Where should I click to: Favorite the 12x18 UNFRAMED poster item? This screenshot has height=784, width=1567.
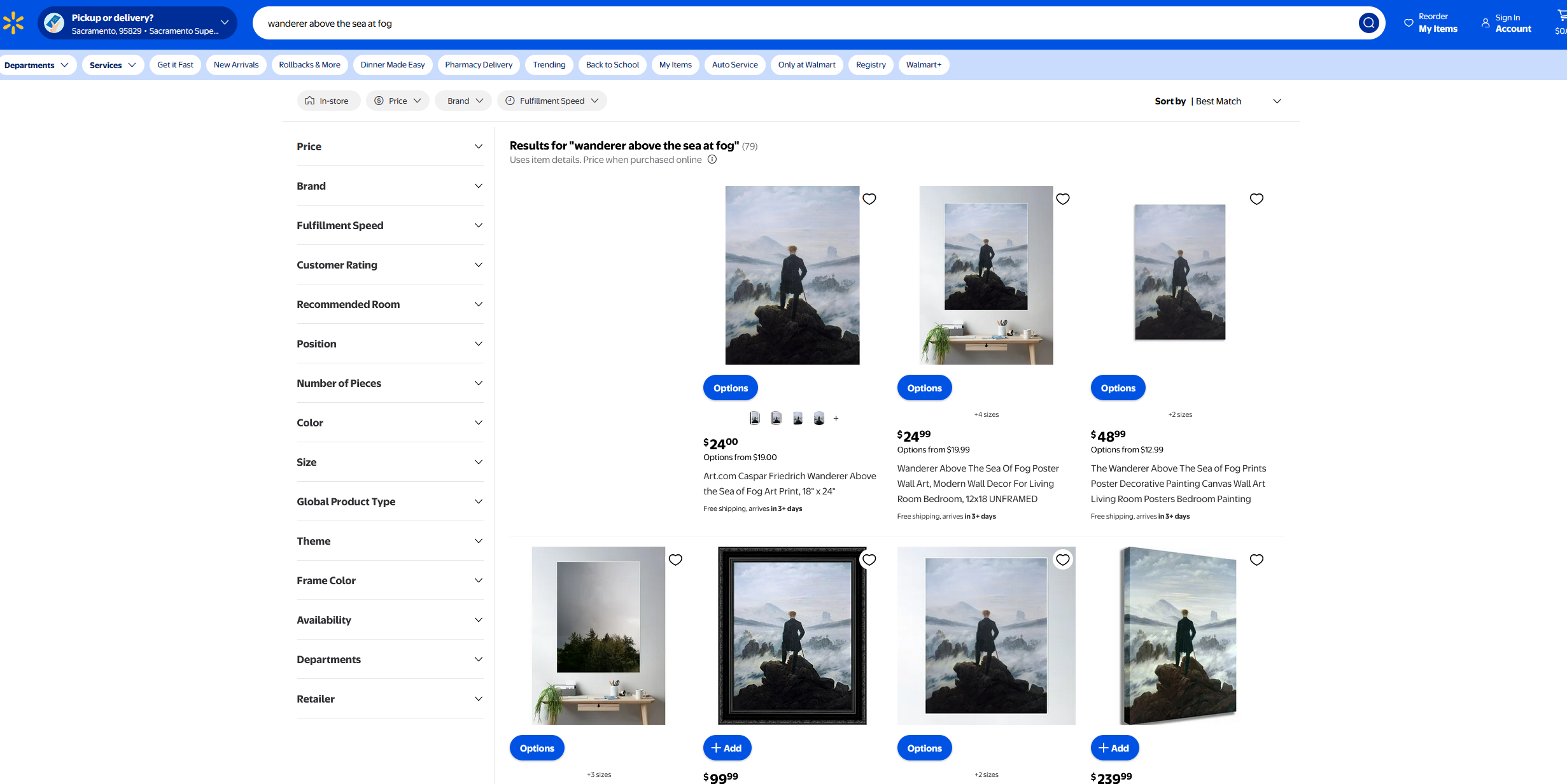tap(1063, 199)
